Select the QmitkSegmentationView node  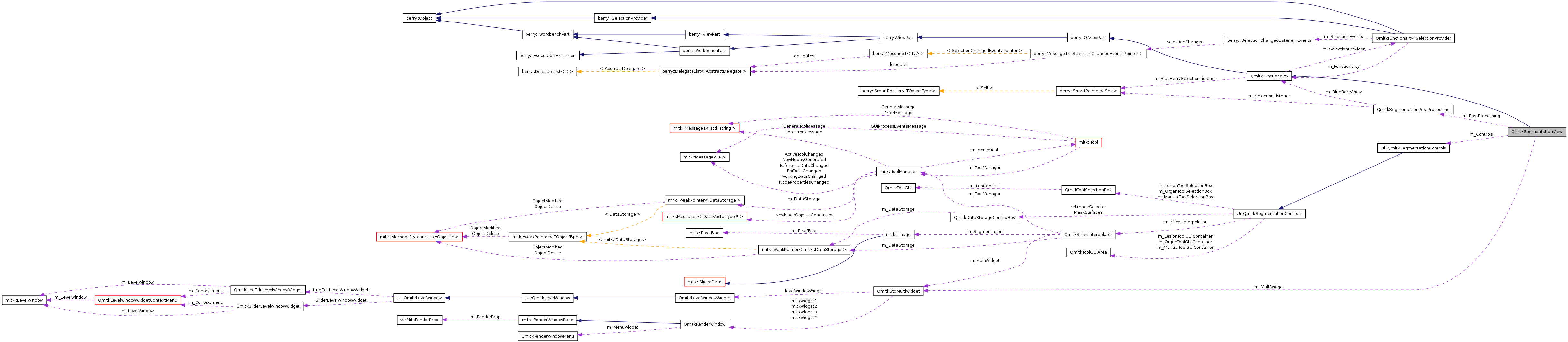[x=1536, y=131]
